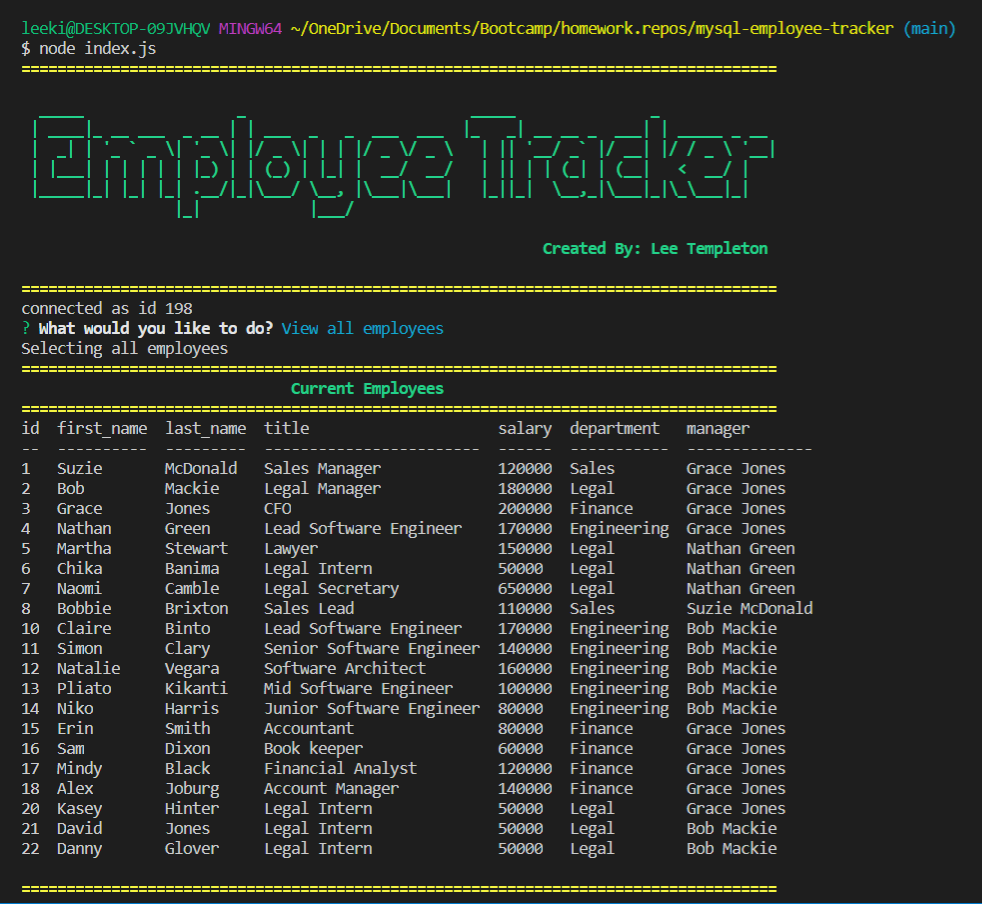Image resolution: width=982 pixels, height=904 pixels.
Task: Click 'Brixton' in the last_name column
Action: coord(196,608)
